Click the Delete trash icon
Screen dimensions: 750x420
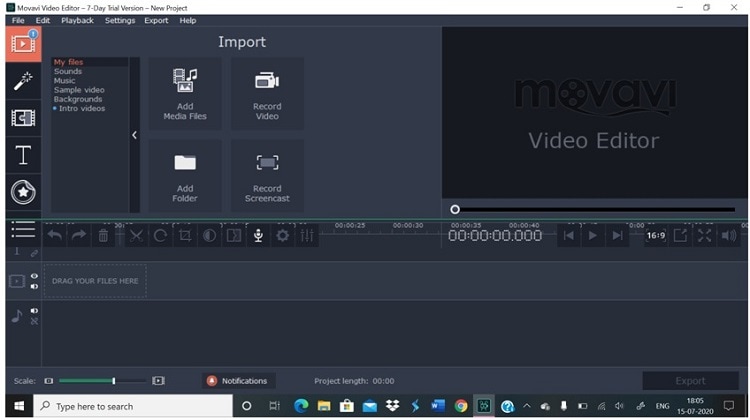[x=103, y=235]
